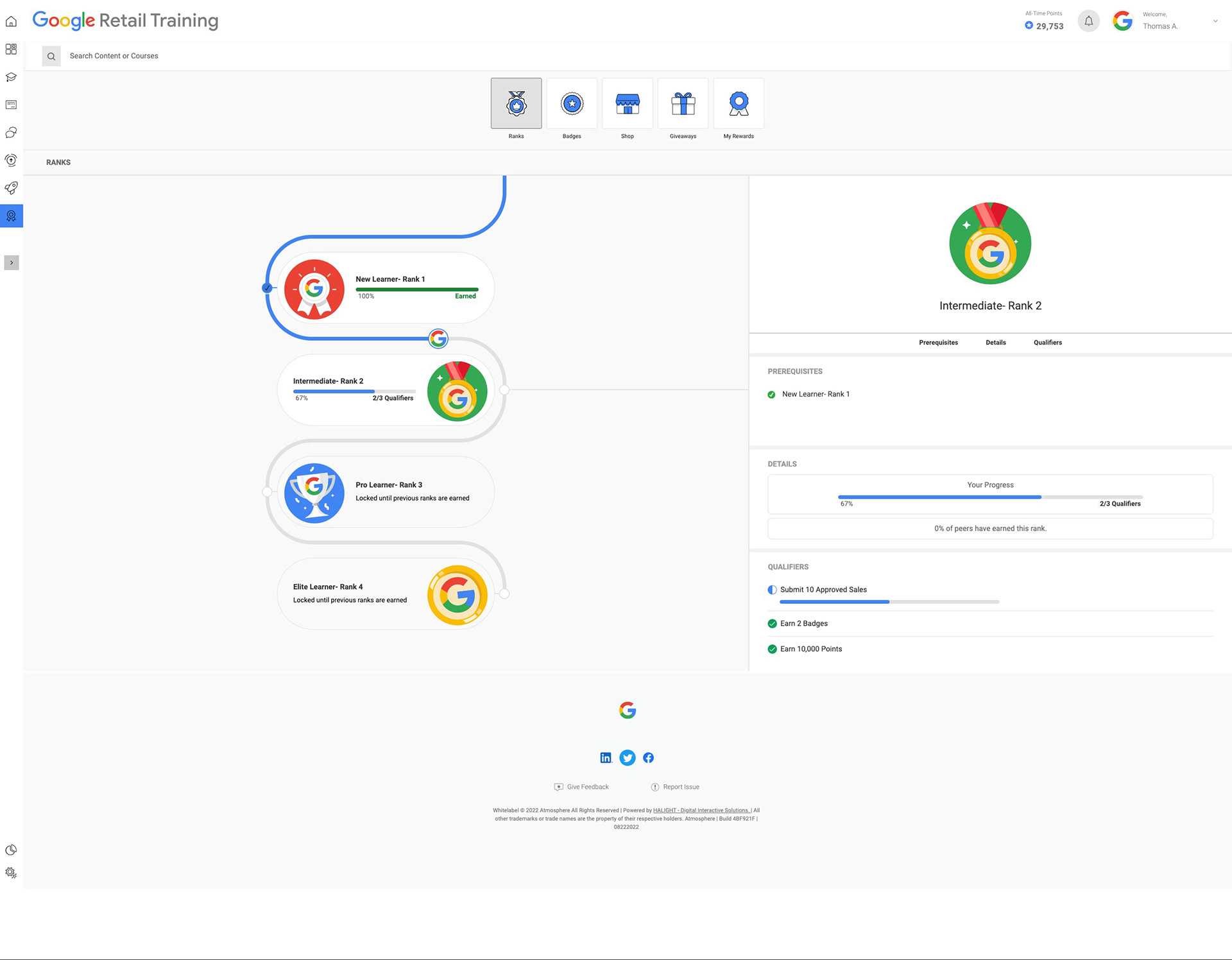
Task: Switch to the Qualifiers tab
Action: pyautogui.click(x=1047, y=343)
